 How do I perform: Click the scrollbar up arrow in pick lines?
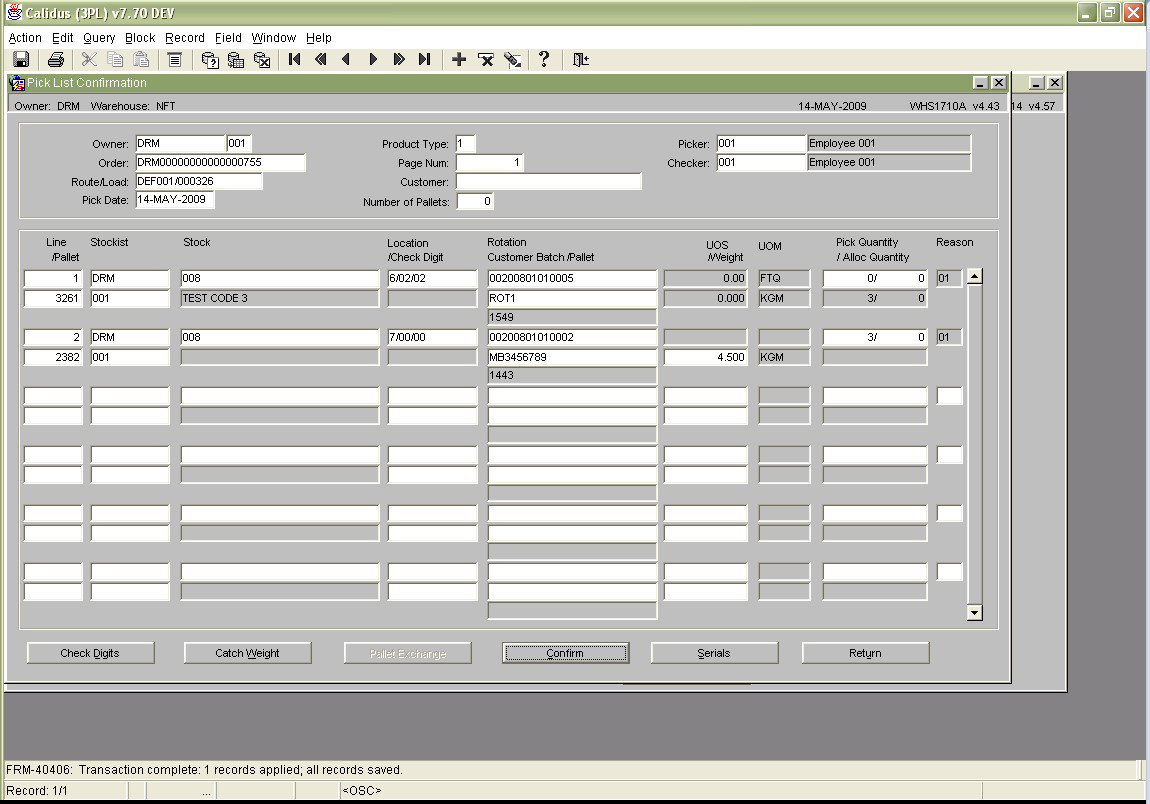[975, 277]
